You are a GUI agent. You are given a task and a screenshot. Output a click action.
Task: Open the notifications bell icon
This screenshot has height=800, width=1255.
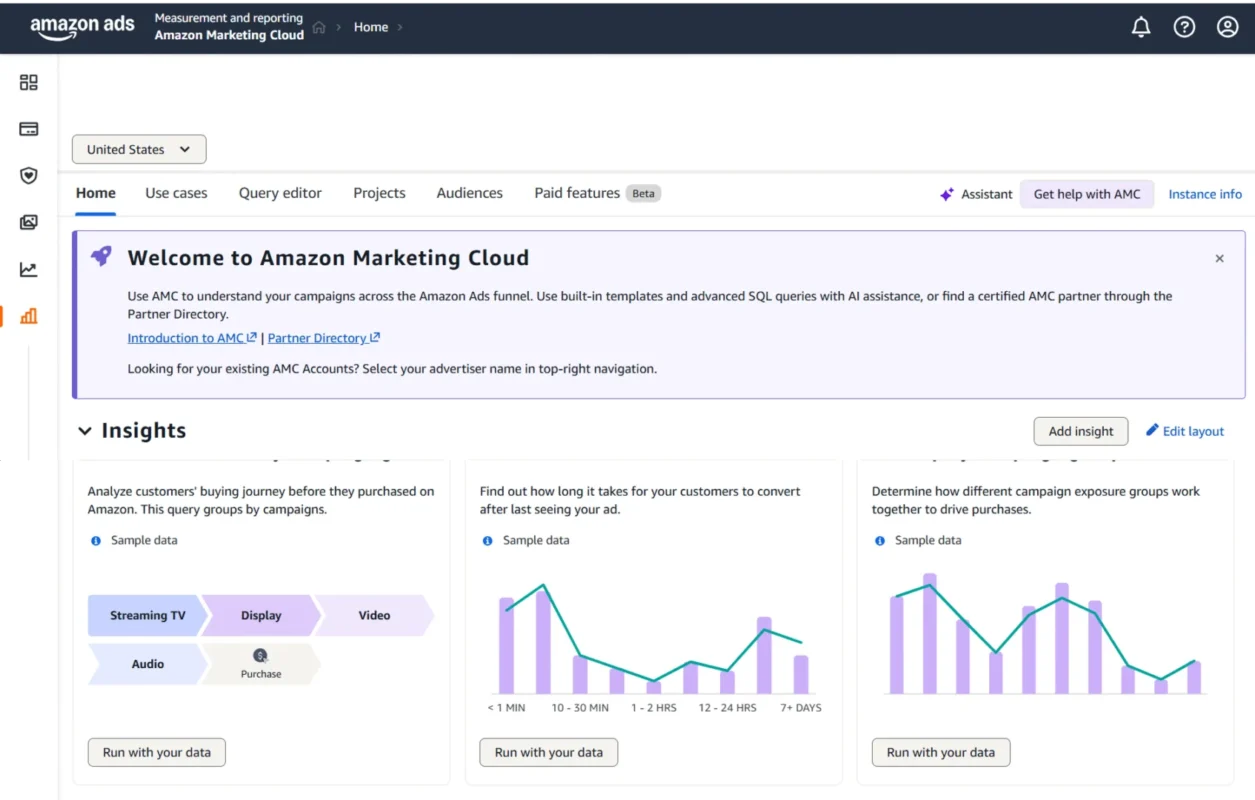point(1141,27)
